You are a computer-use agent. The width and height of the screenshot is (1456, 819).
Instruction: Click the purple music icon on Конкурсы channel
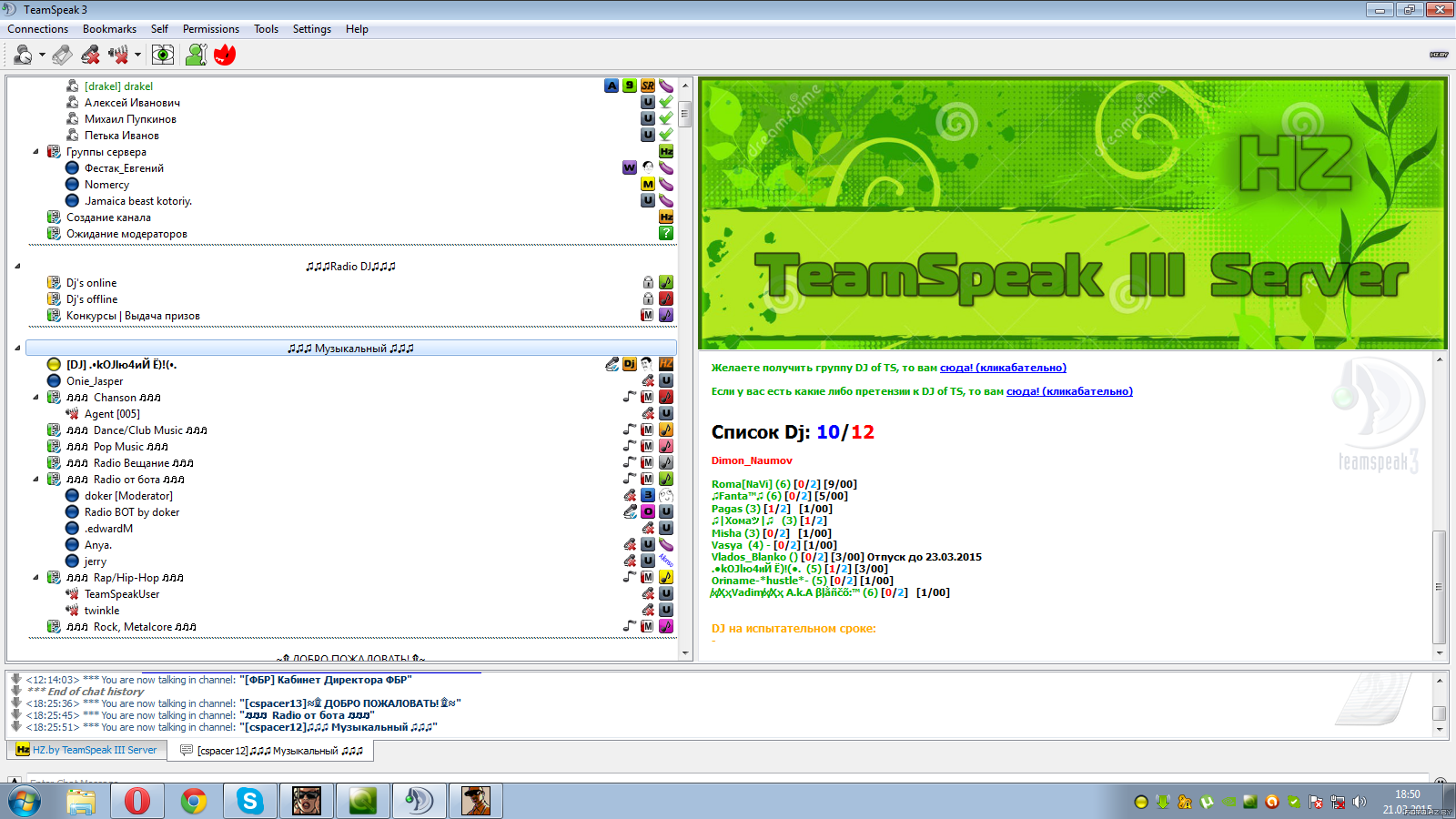click(x=666, y=315)
